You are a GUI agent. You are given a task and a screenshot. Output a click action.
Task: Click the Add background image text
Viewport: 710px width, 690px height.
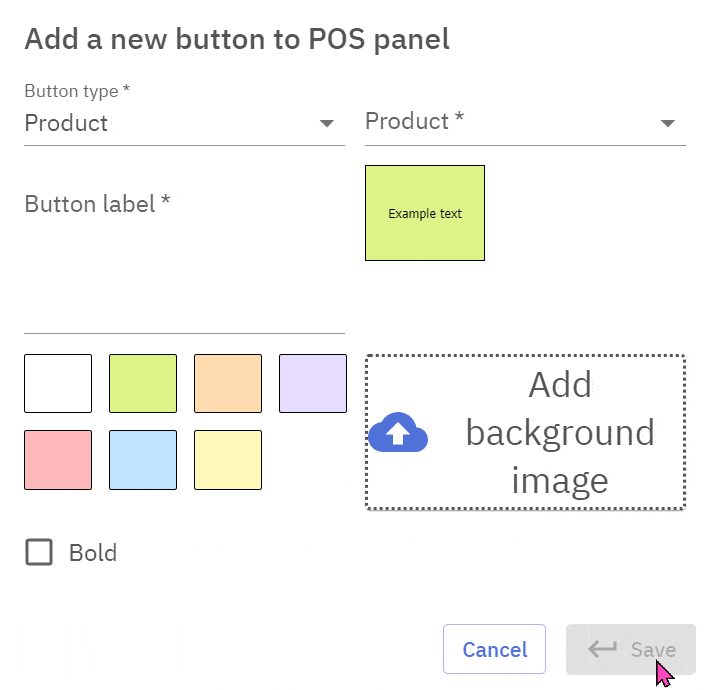tap(560, 432)
